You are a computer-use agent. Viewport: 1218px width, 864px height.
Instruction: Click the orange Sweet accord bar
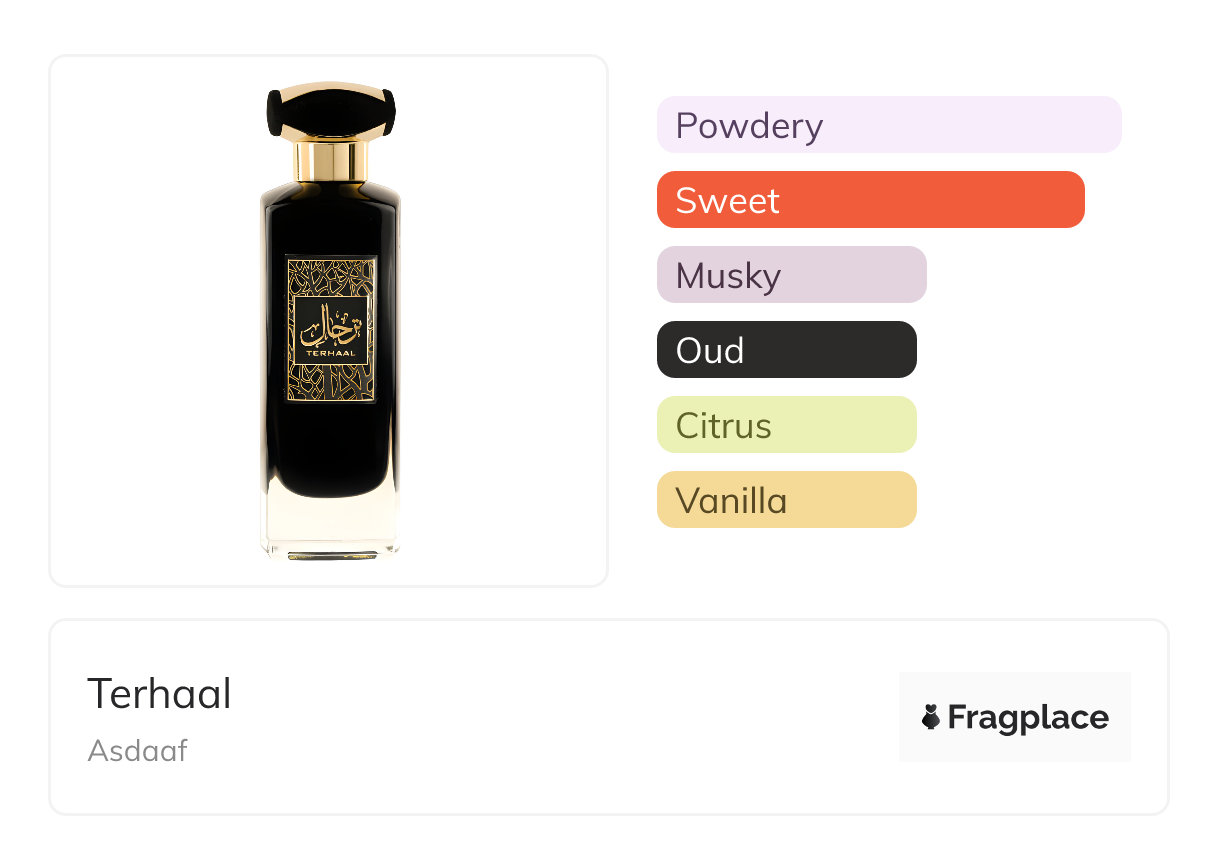coord(871,200)
